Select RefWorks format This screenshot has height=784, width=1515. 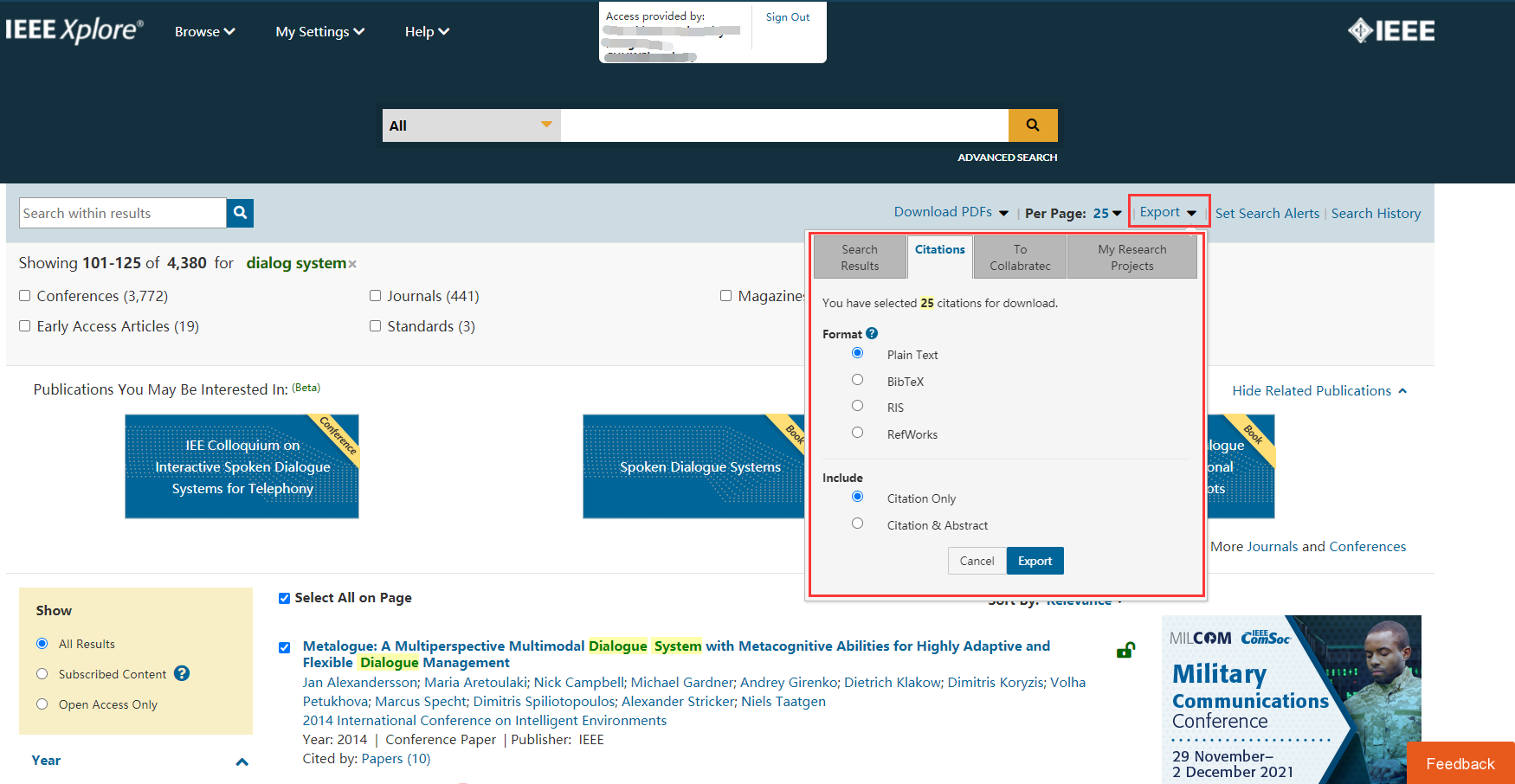click(x=857, y=433)
